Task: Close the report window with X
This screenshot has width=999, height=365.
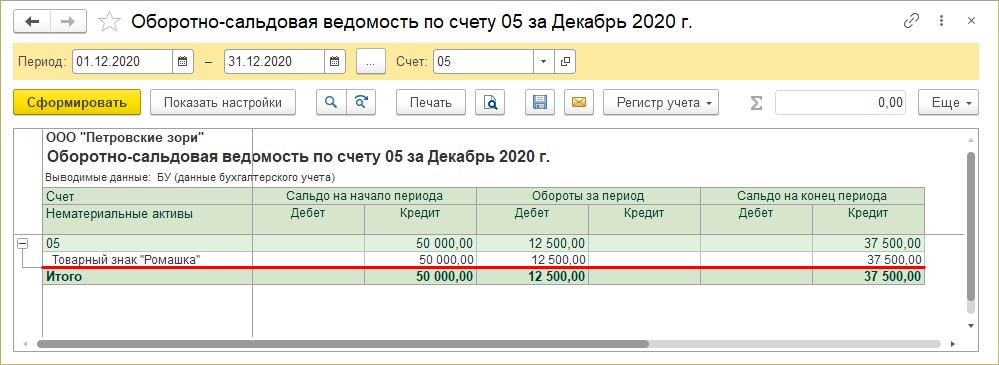Action: point(971,21)
